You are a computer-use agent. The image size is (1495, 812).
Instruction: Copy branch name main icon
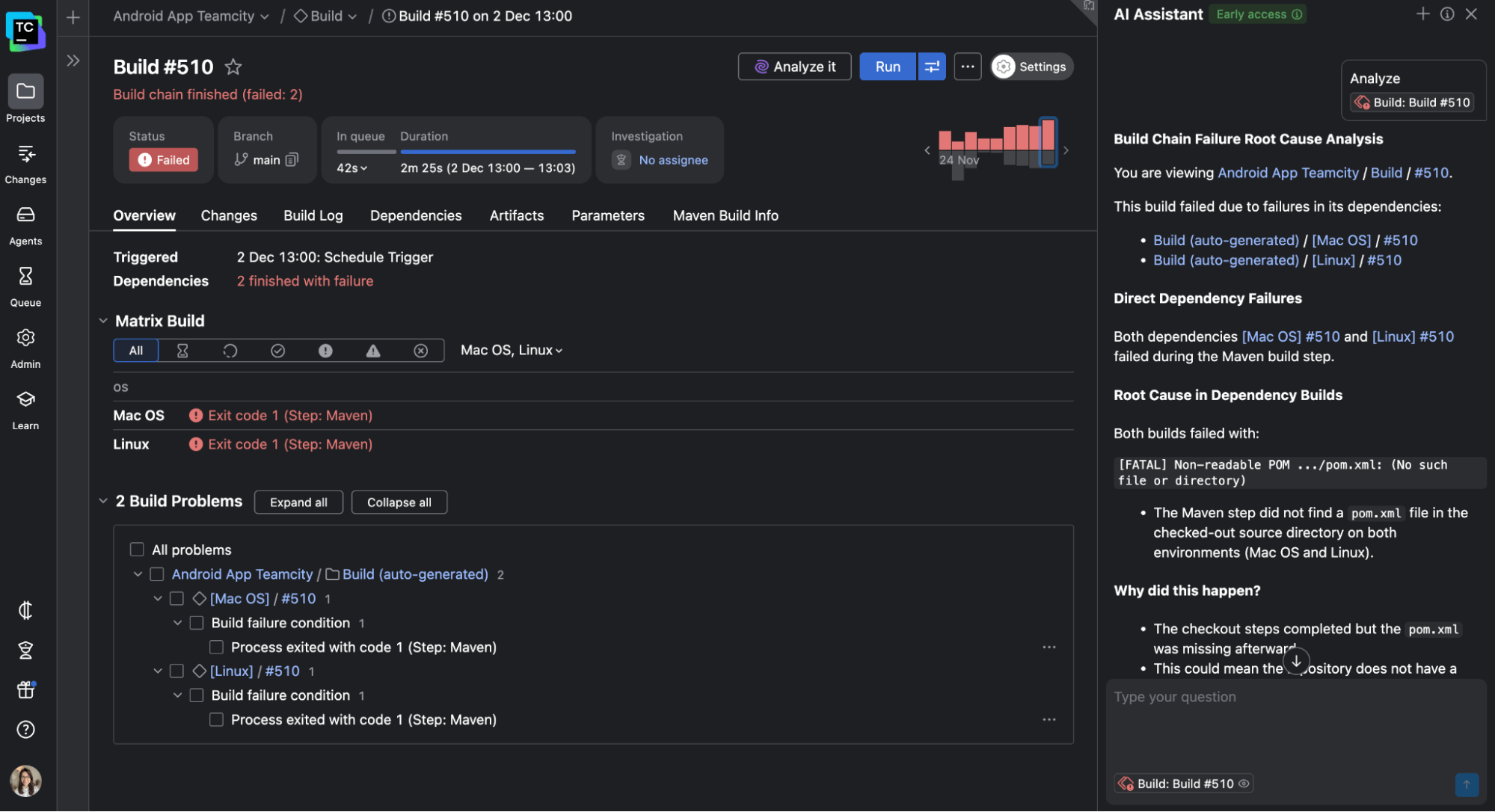(292, 160)
